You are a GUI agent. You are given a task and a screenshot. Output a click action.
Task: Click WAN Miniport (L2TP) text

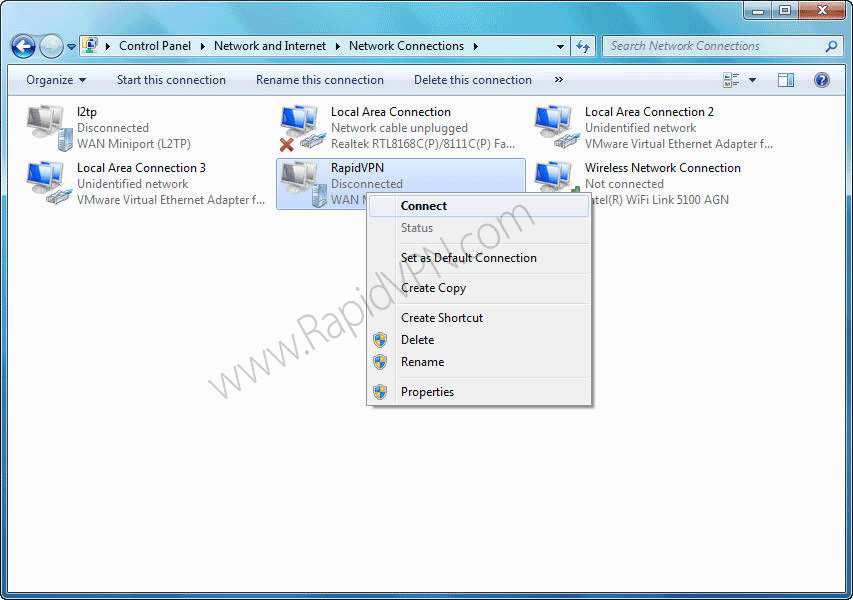[x=133, y=144]
